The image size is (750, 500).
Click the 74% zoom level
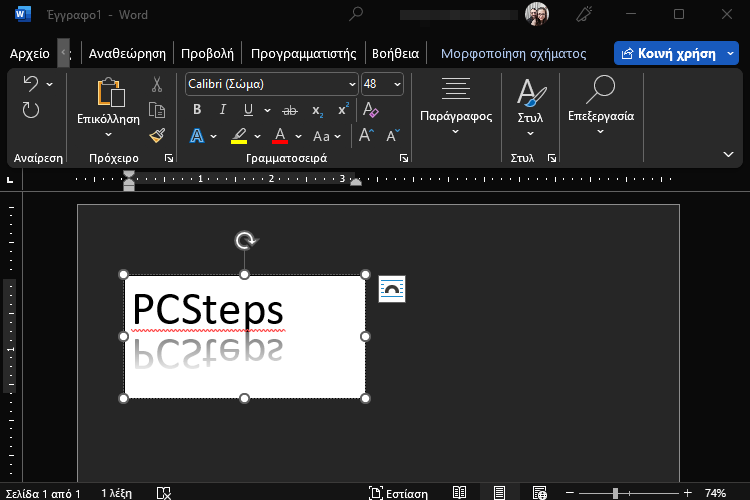[x=715, y=493]
